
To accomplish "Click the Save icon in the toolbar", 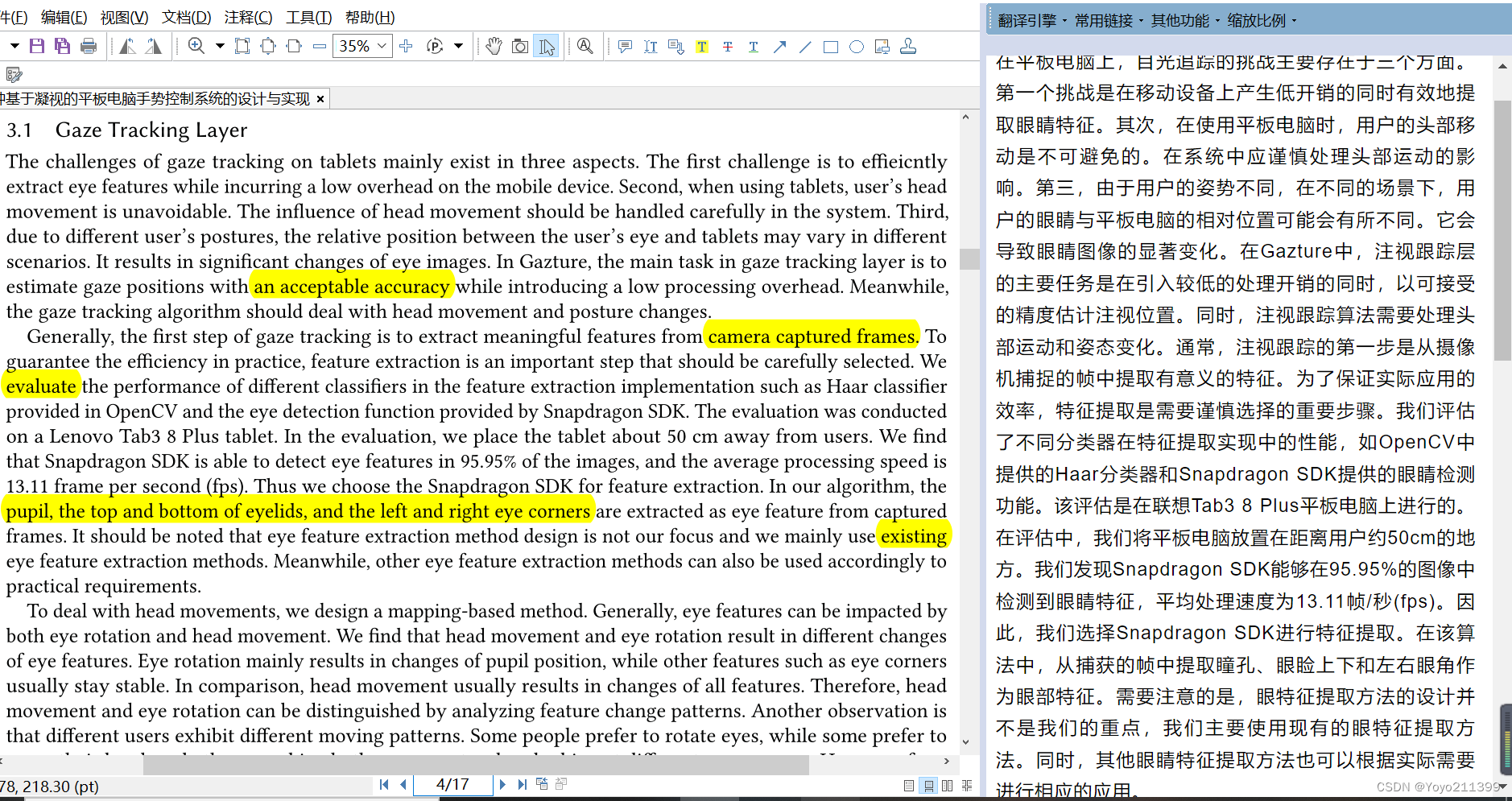I will (x=37, y=47).
